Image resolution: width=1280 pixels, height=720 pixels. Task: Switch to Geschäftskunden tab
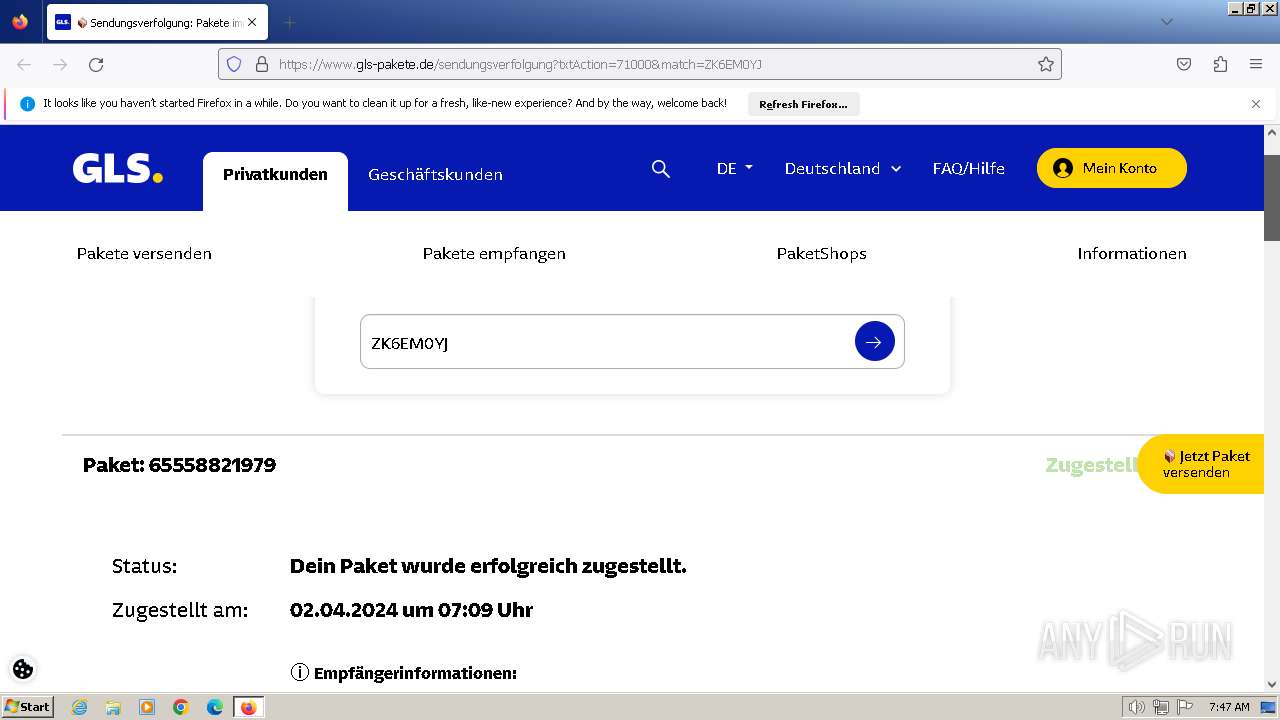tap(435, 174)
